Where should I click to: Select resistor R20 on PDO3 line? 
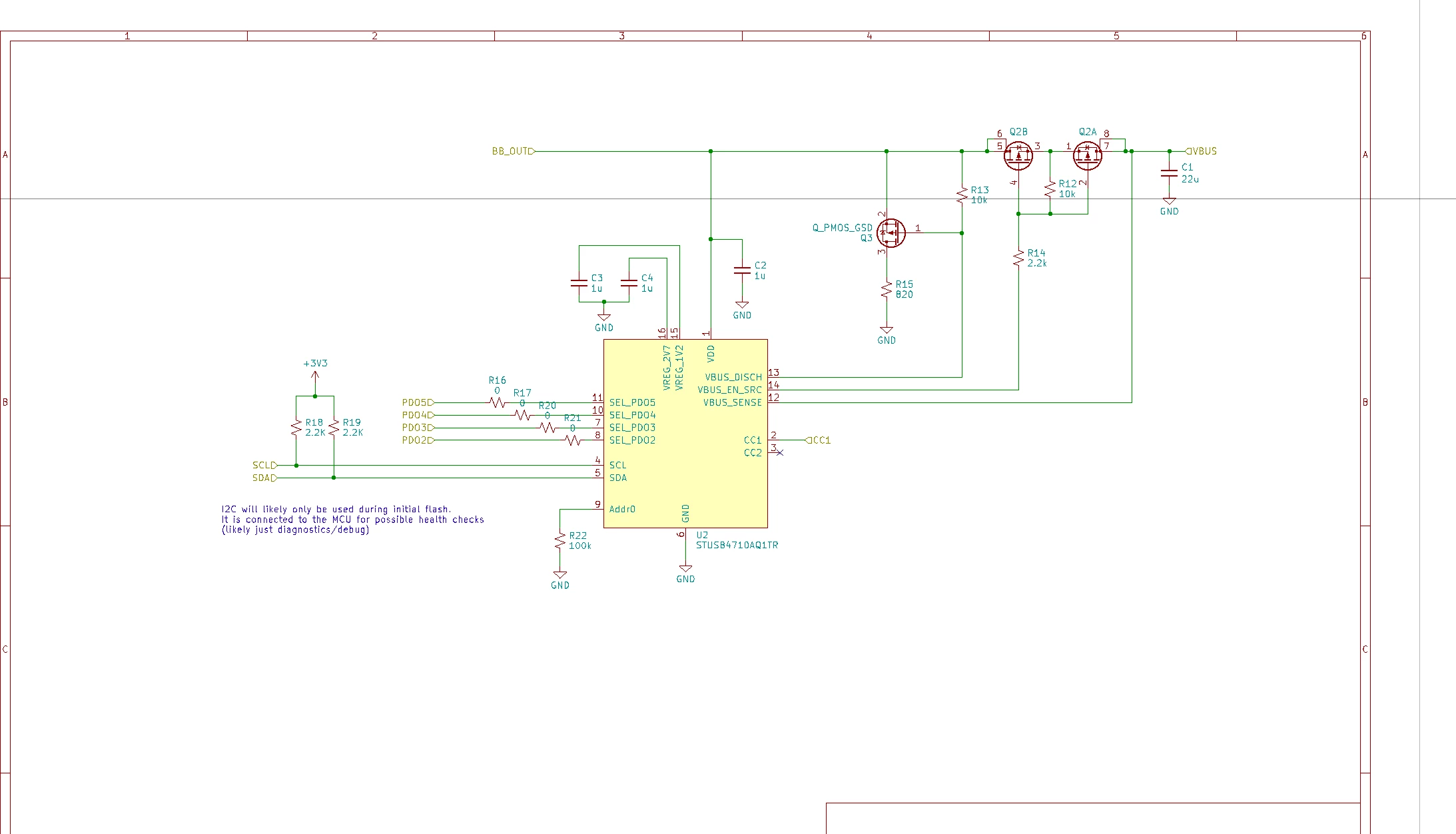tap(547, 428)
